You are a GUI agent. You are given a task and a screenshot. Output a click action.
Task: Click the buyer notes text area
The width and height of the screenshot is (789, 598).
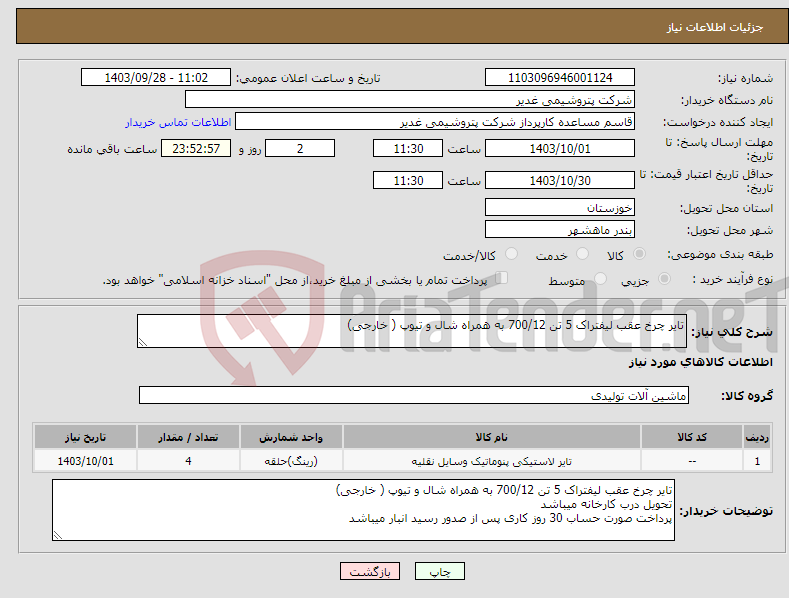coord(363,510)
